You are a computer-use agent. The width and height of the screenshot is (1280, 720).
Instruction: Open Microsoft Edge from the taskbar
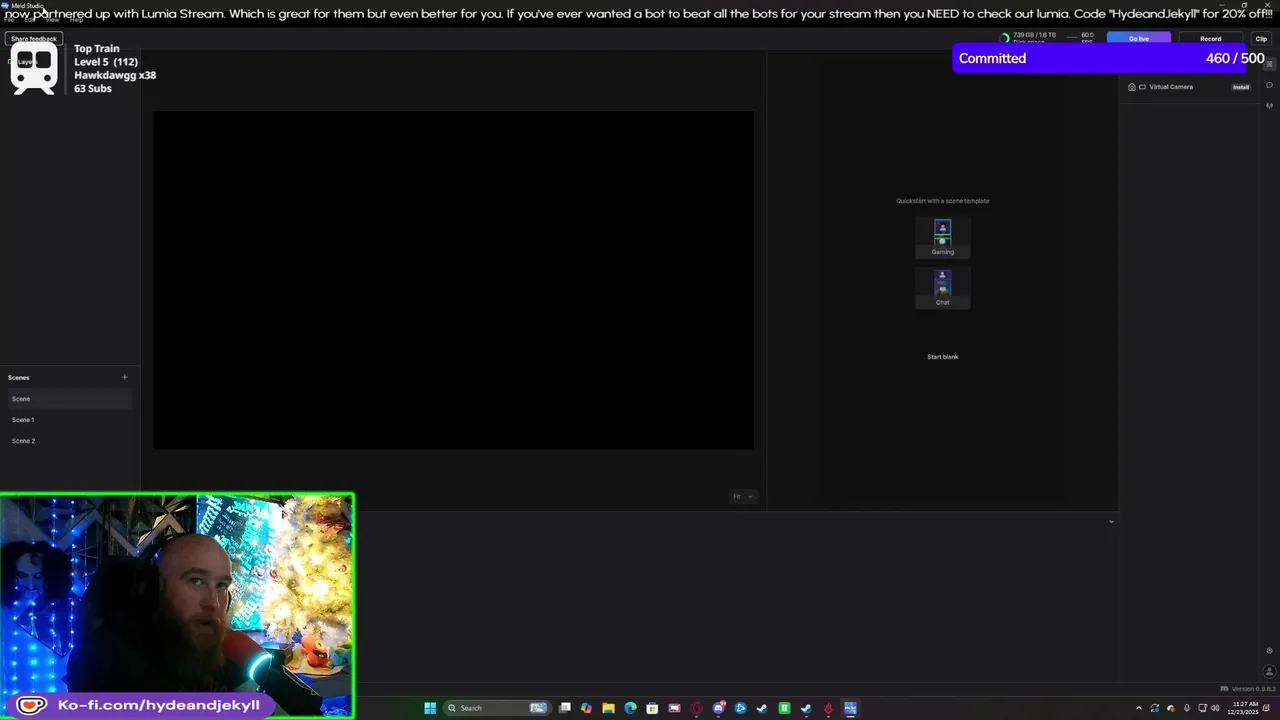(630, 708)
